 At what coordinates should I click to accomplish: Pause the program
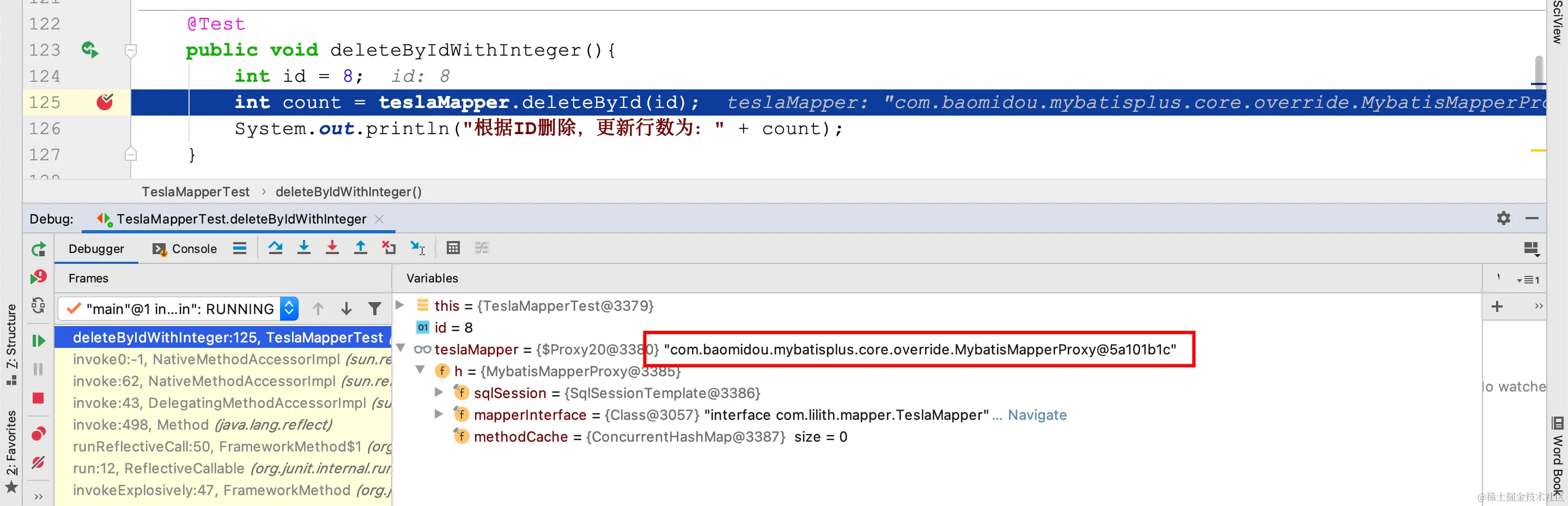tap(38, 369)
